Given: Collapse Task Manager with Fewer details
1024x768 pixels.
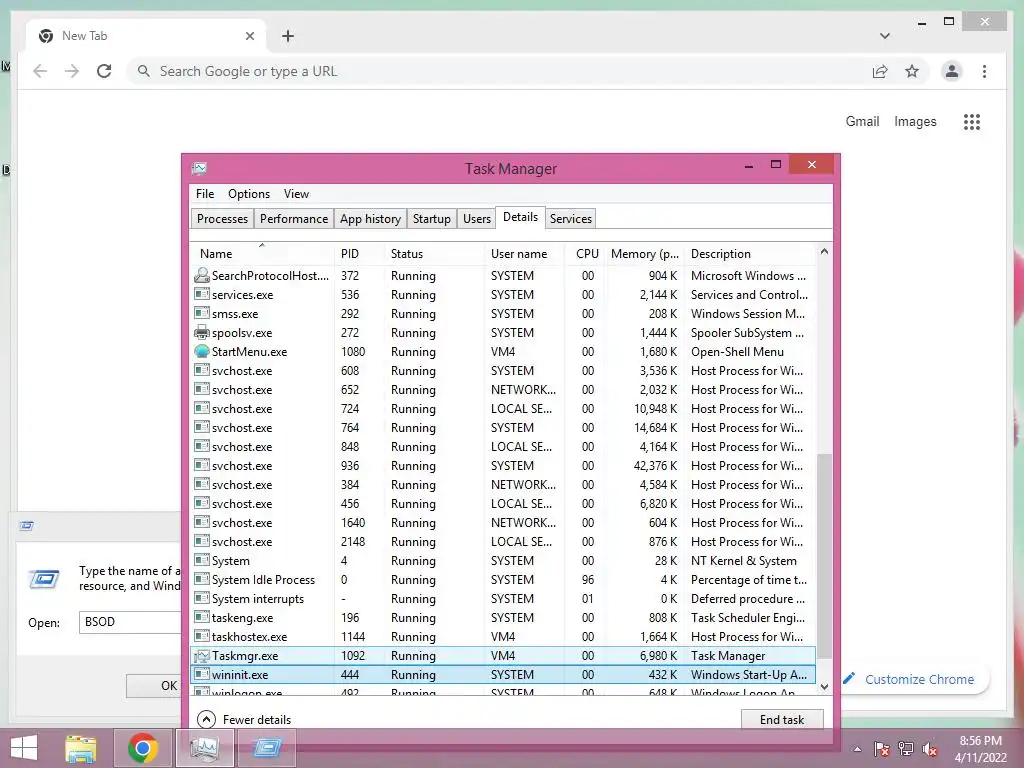Looking at the screenshot, I should pos(244,720).
